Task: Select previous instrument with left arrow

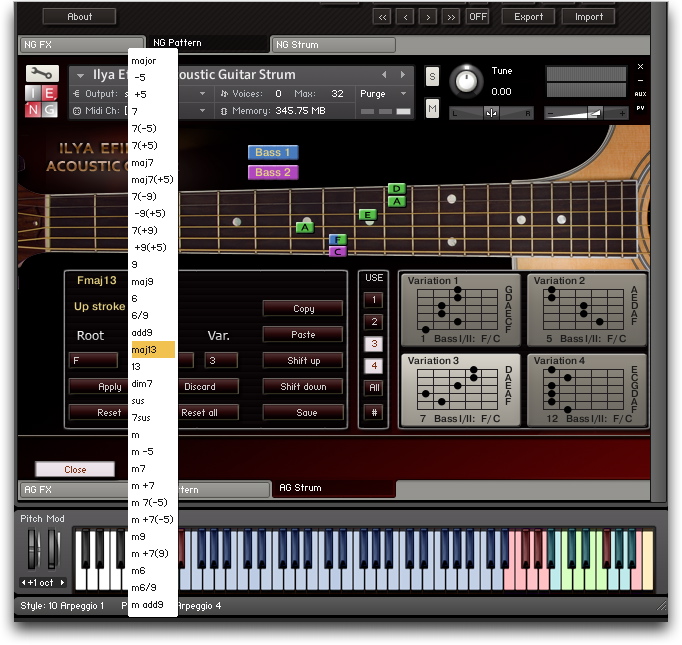Action: click(x=384, y=75)
